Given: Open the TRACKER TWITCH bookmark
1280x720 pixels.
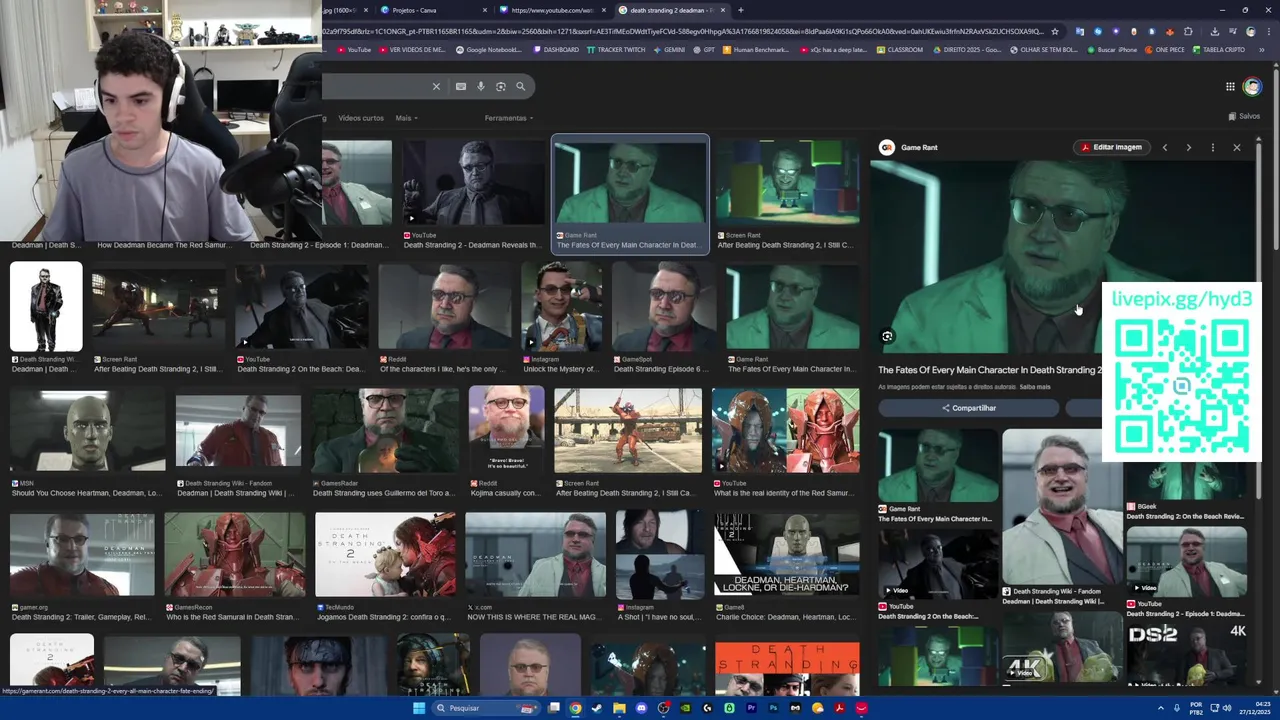Looking at the screenshot, I should click(x=616, y=50).
